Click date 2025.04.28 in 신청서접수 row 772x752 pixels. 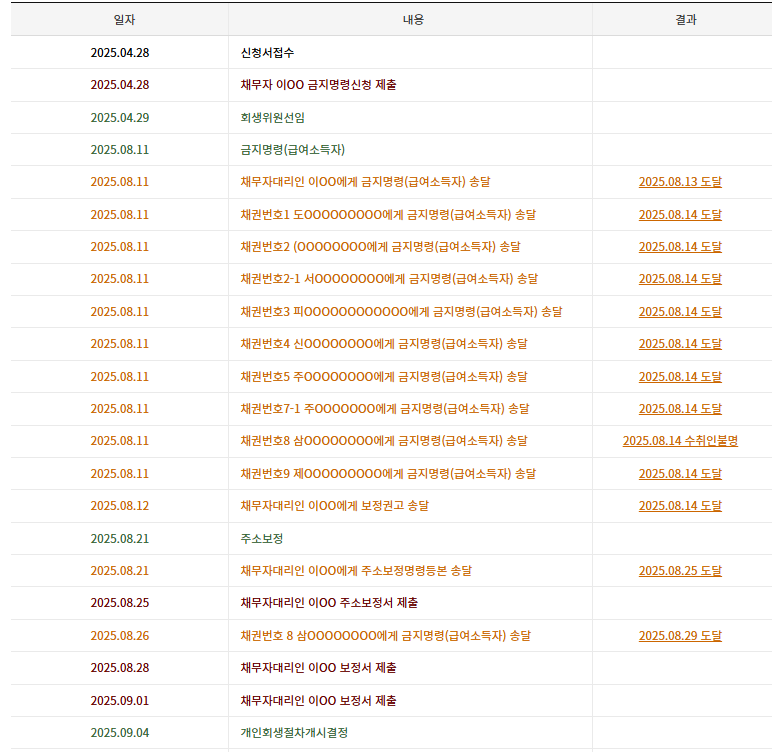[x=120, y=53]
